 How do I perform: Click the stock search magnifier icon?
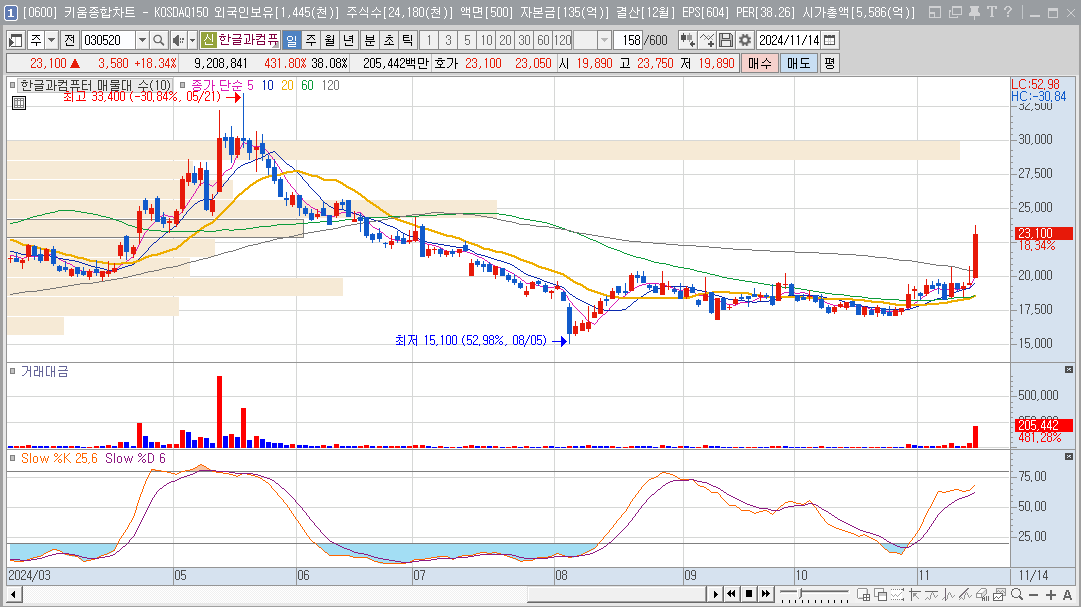tap(159, 41)
